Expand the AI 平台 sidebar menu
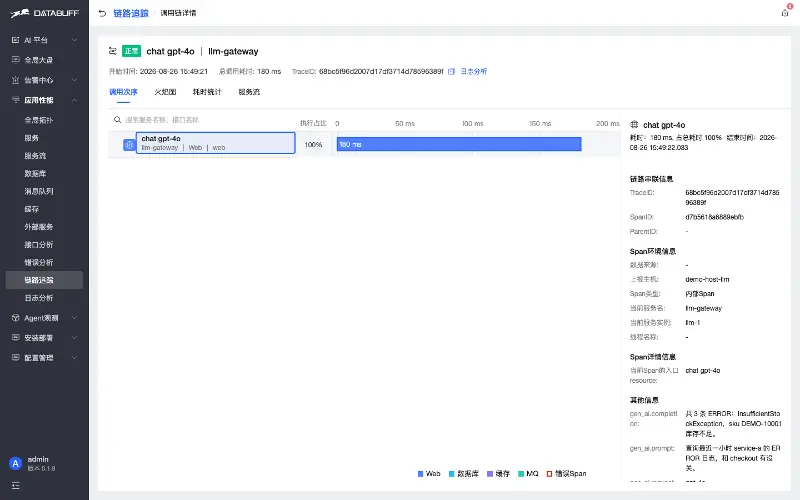 coord(44,40)
